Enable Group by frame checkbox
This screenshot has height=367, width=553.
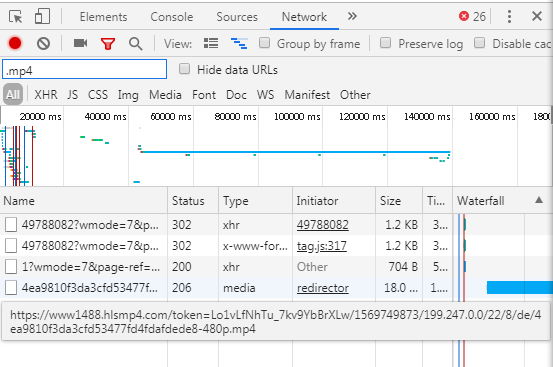coord(265,43)
